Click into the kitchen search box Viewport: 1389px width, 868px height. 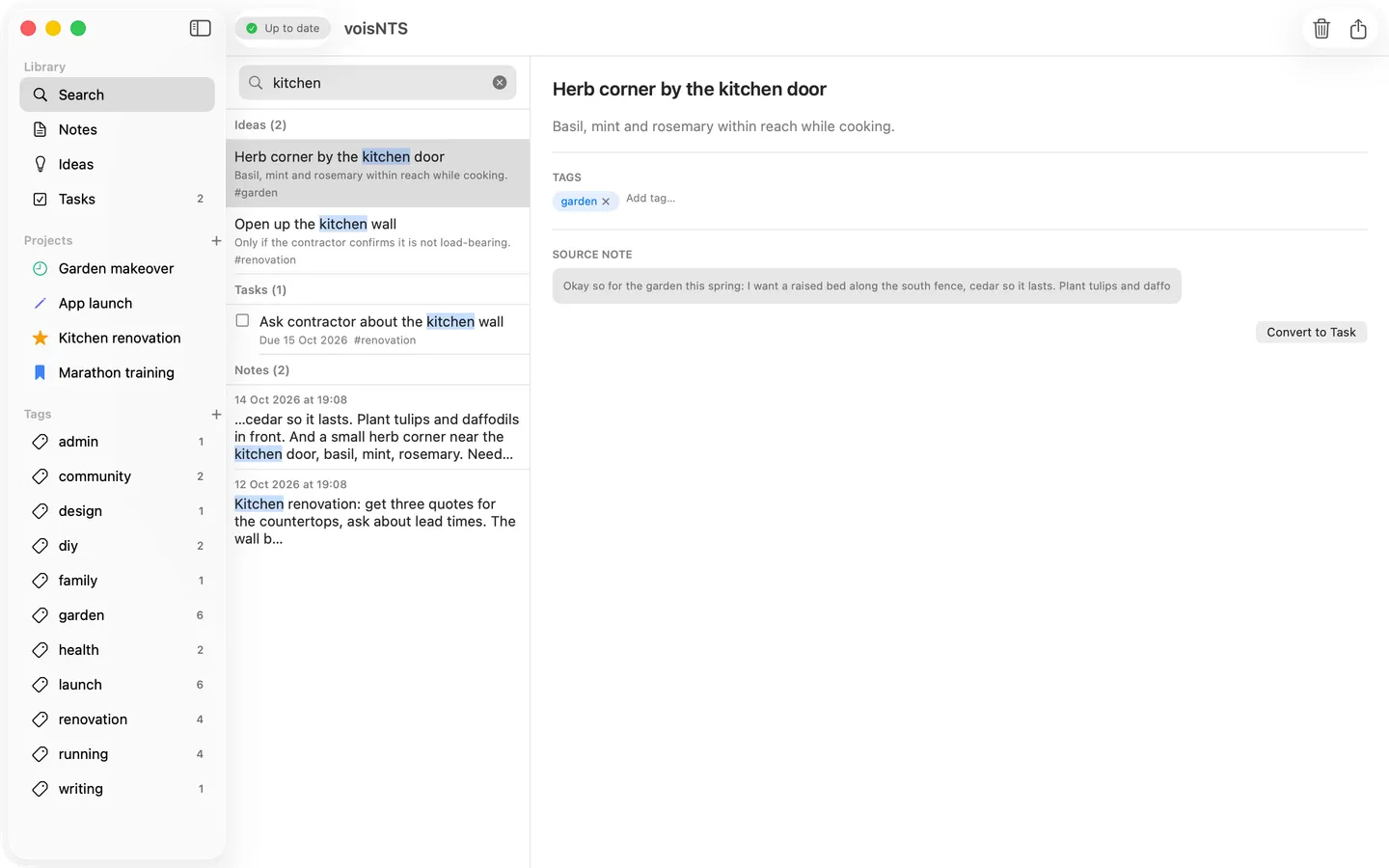coord(377,83)
